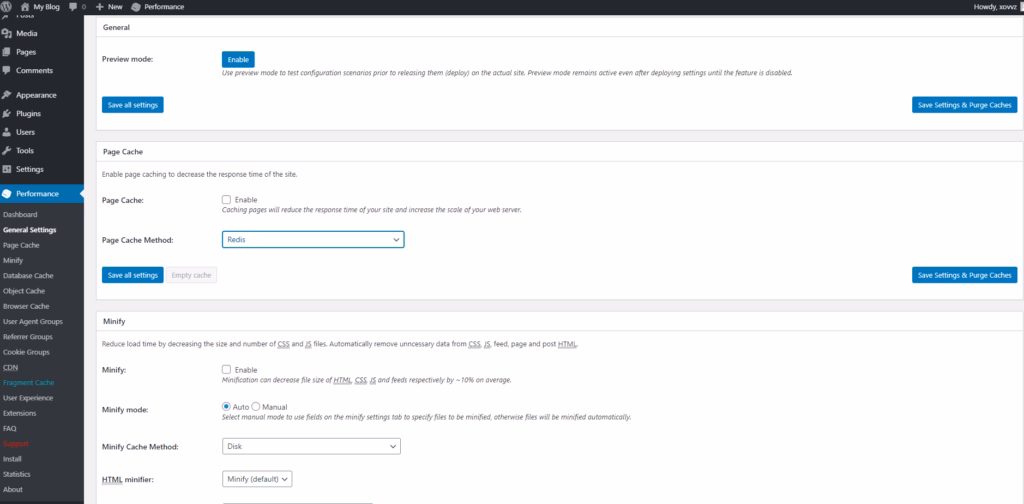Open Page Cache submenu item

click(x=21, y=245)
